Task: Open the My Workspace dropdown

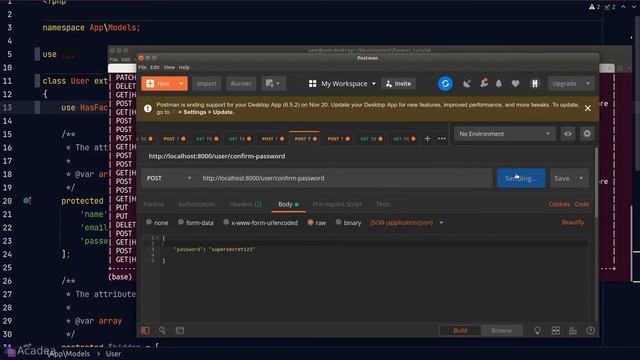Action: 342,84
